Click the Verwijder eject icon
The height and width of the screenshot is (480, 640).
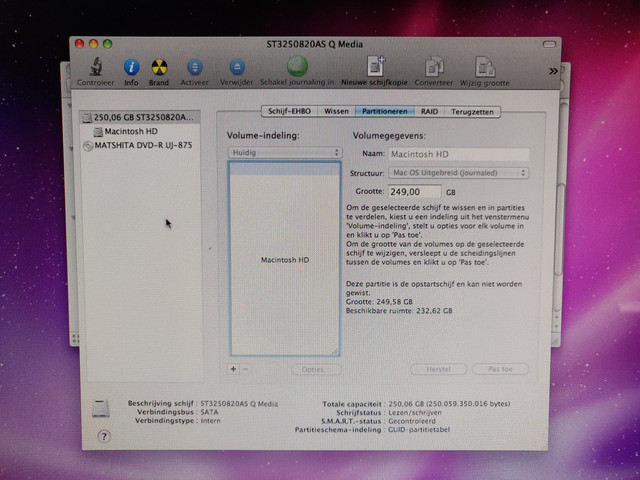point(237,67)
